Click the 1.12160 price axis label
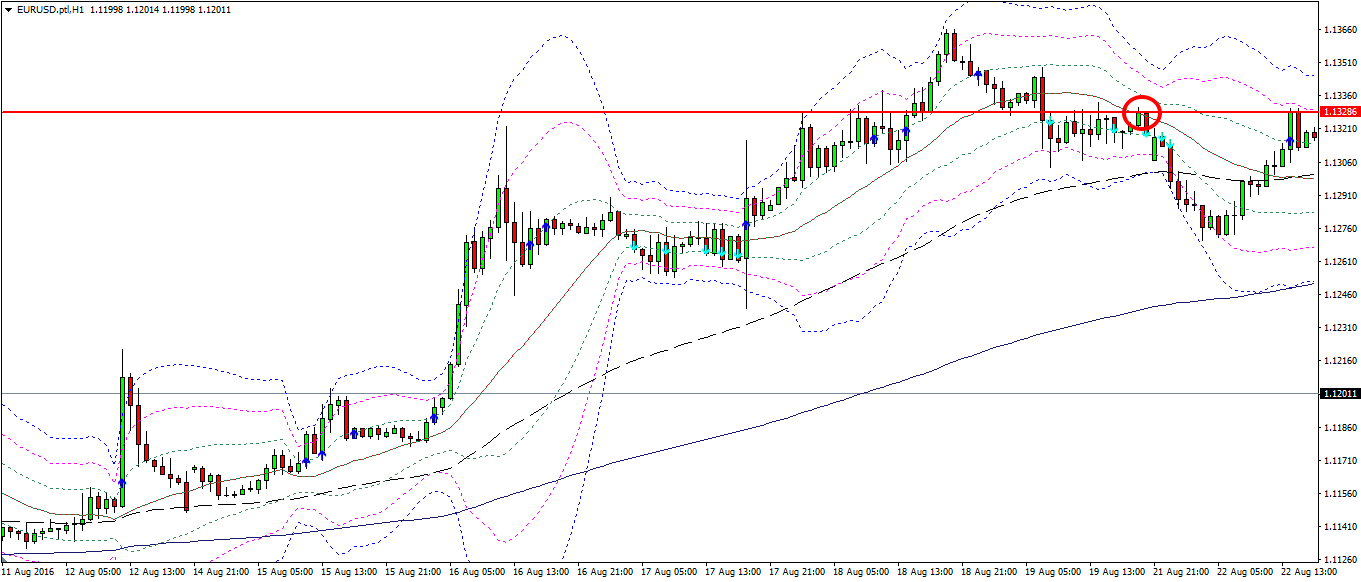The width and height of the screenshot is (1361, 582). pyautogui.click(x=1339, y=360)
